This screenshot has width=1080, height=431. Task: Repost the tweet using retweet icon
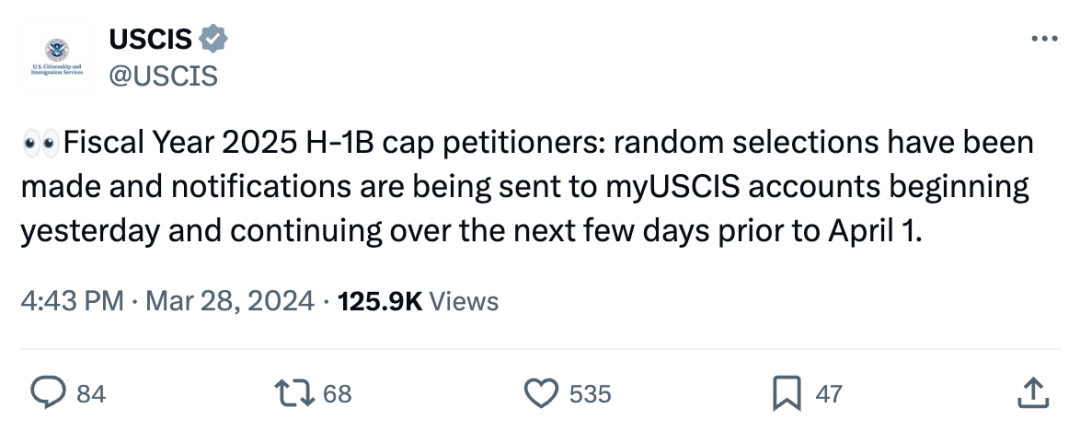(x=294, y=394)
